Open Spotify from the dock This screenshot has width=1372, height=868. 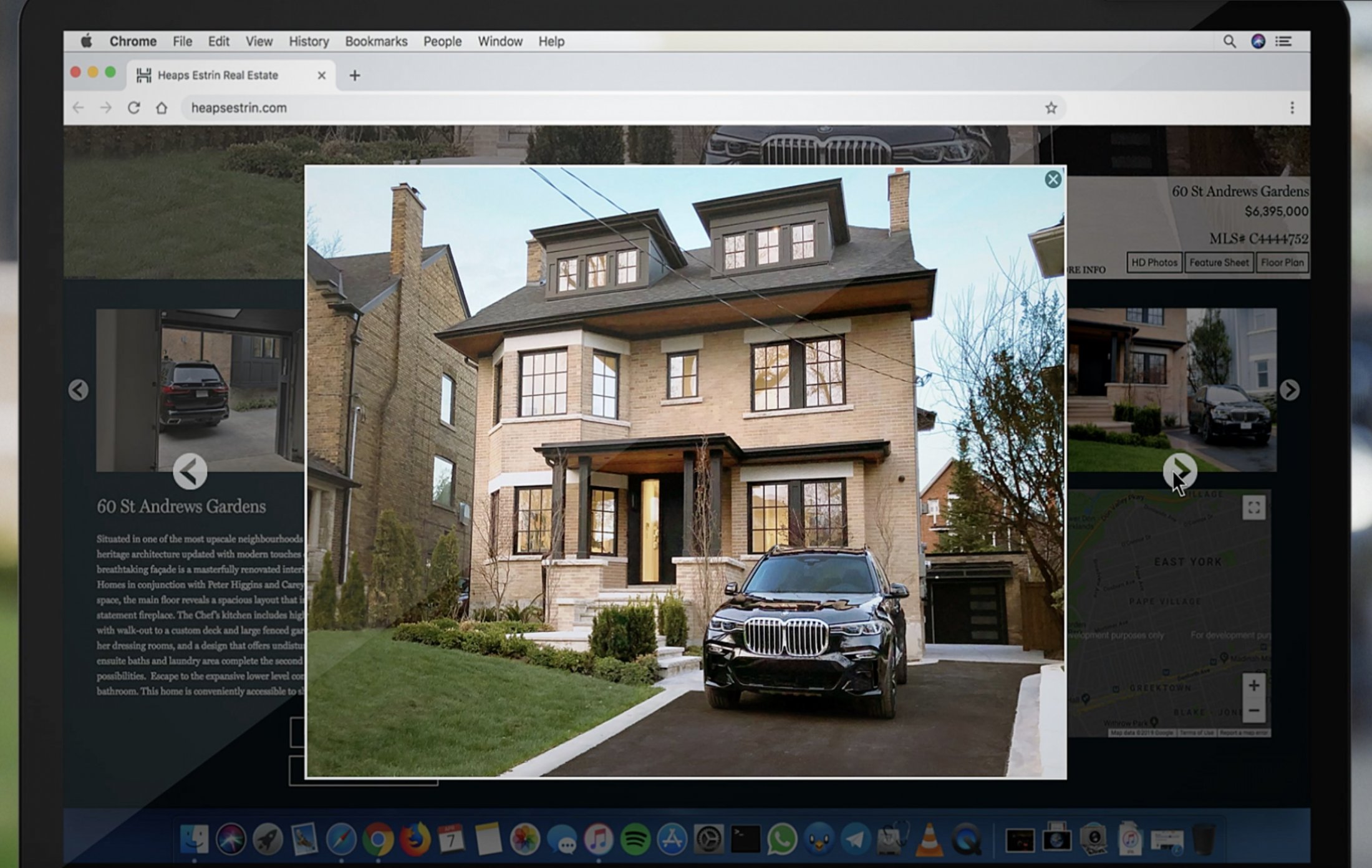[635, 839]
